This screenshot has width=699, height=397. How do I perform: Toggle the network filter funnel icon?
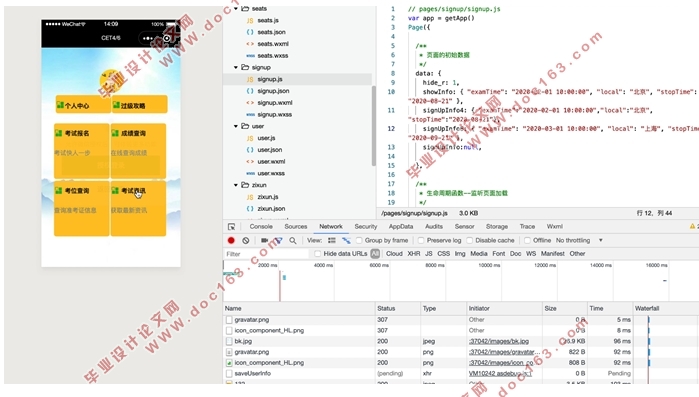click(x=279, y=241)
